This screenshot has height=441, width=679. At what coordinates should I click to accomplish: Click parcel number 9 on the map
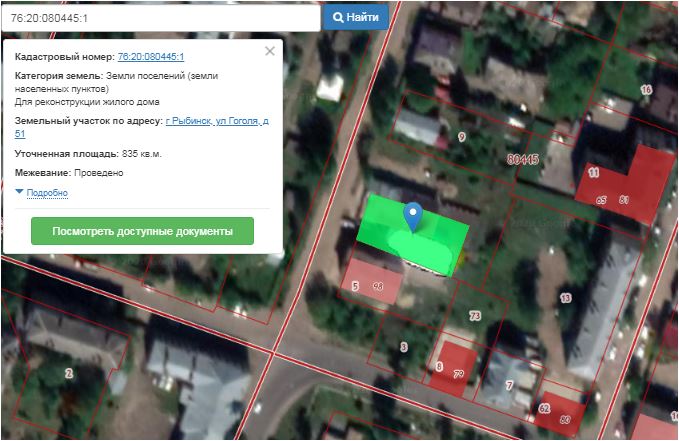click(461, 137)
